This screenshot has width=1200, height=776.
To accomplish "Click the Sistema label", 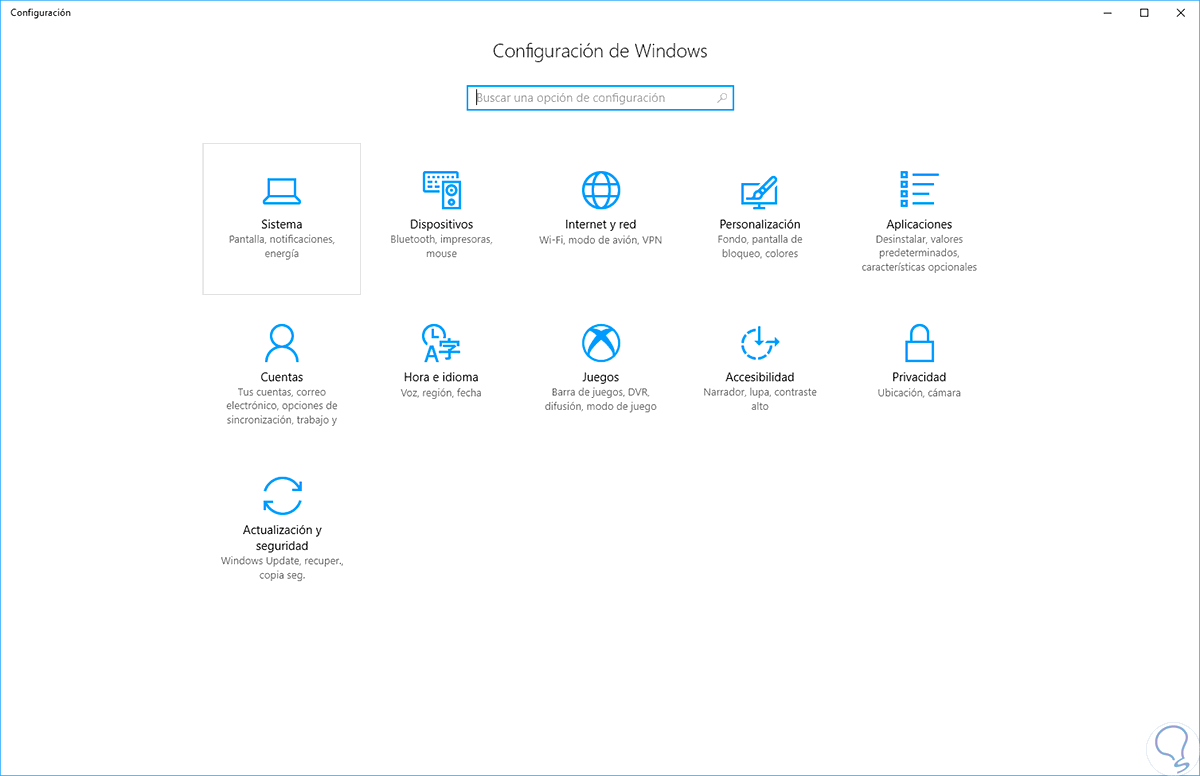I will click(281, 224).
